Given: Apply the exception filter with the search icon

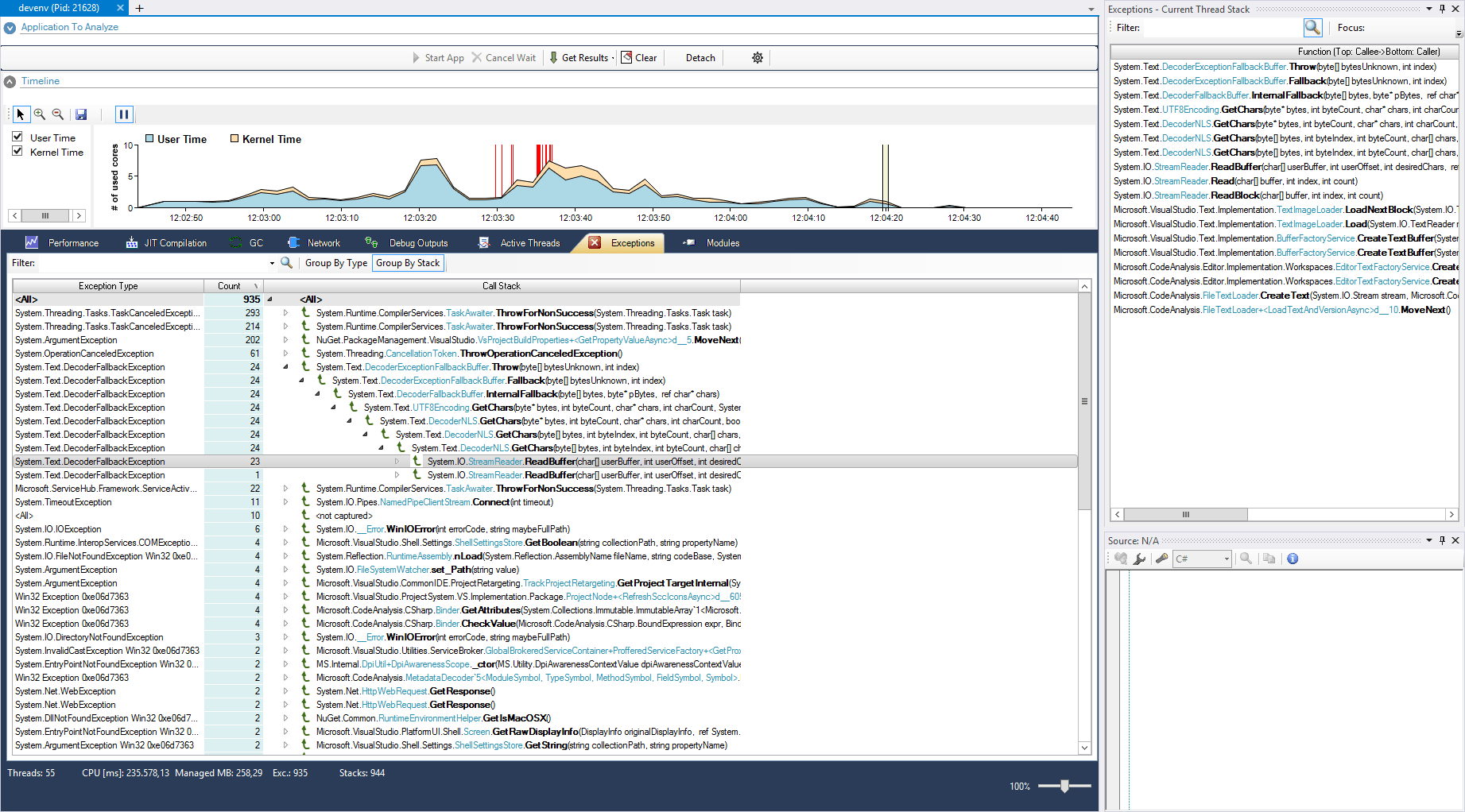Looking at the screenshot, I should point(287,262).
